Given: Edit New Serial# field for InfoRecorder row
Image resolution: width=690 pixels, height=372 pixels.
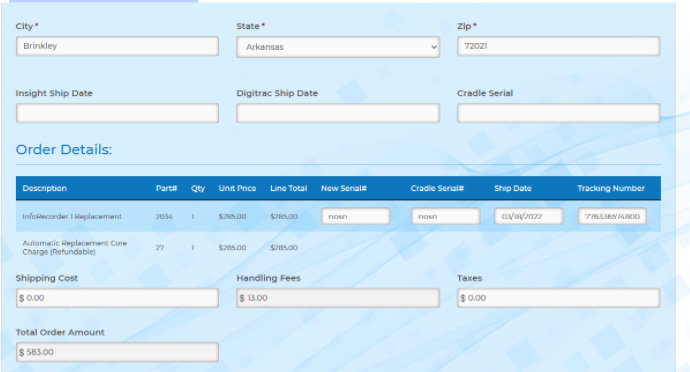Looking at the screenshot, I should (x=356, y=216).
